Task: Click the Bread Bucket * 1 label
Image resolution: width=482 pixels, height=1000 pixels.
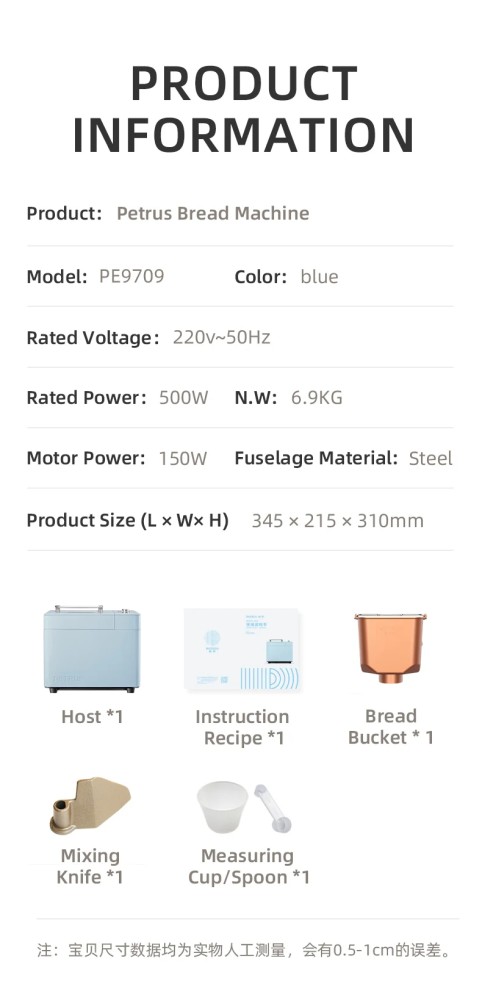Action: [390, 726]
